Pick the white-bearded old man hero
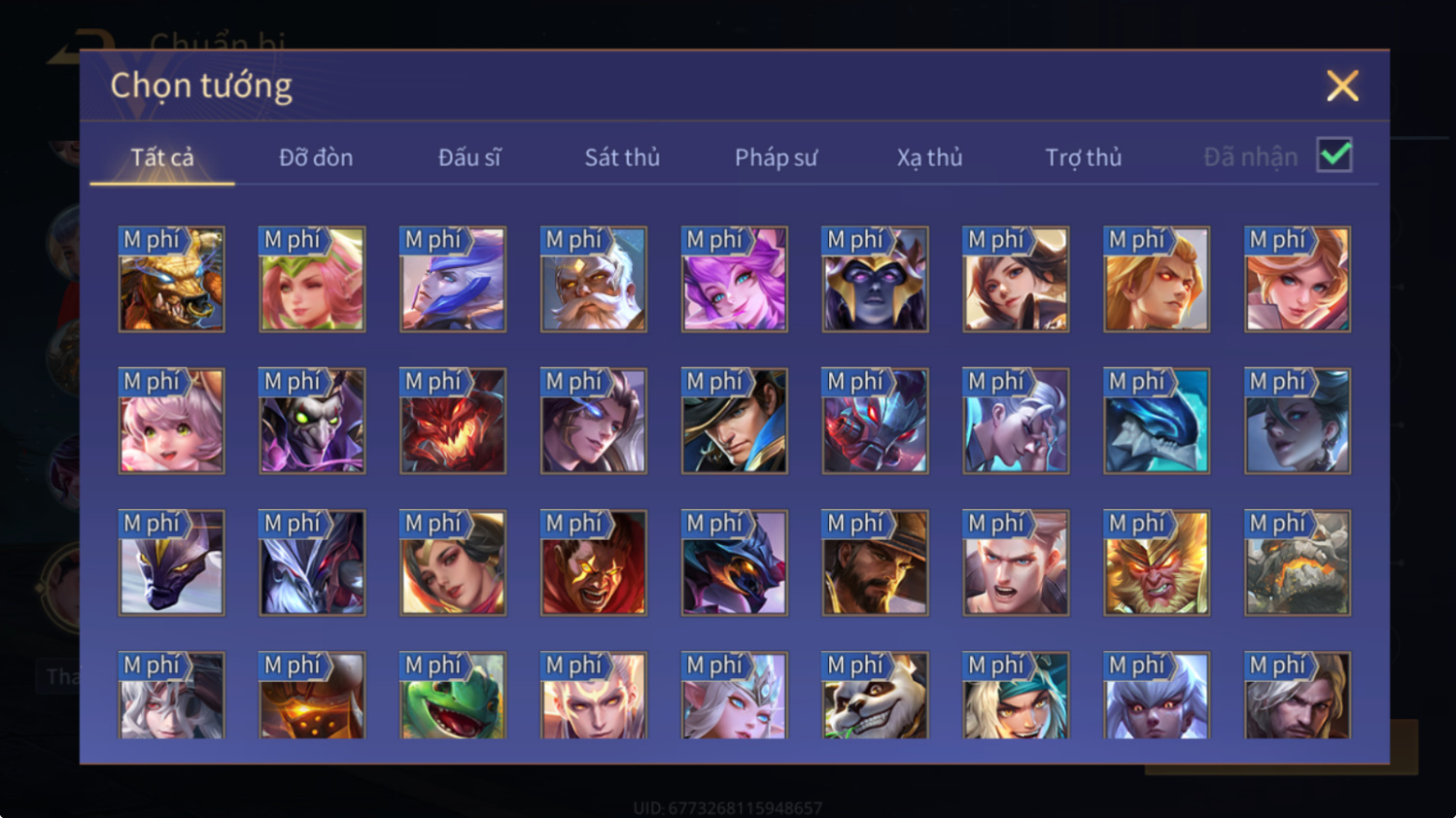Image resolution: width=1456 pixels, height=818 pixels. tap(594, 280)
